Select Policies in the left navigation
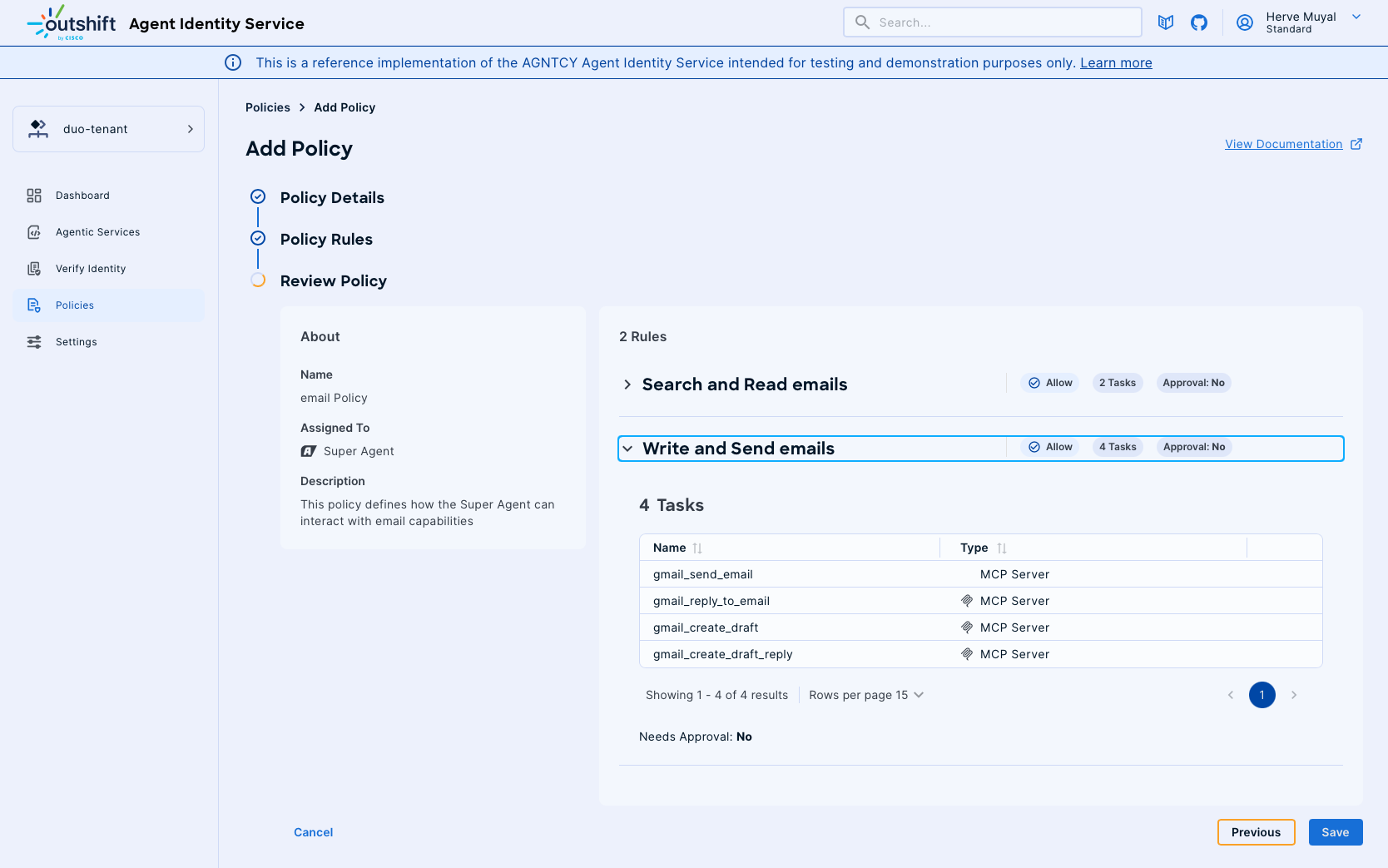 tap(76, 305)
